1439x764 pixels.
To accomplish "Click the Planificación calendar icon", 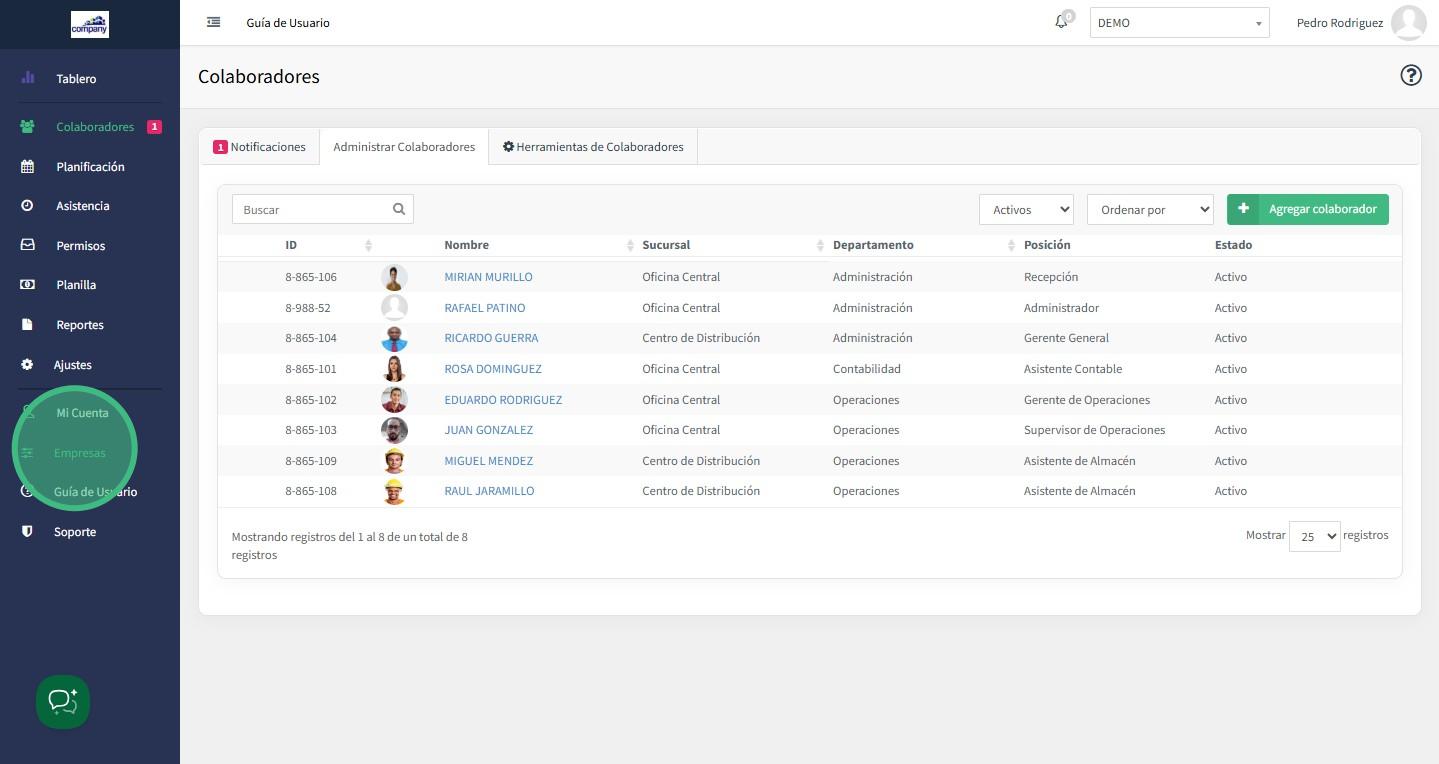I will 28,167.
